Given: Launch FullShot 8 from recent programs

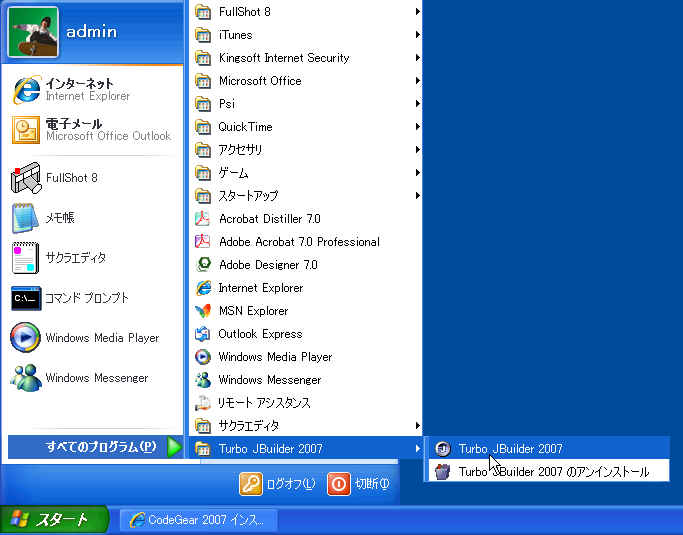Looking at the screenshot, I should 26,178.
